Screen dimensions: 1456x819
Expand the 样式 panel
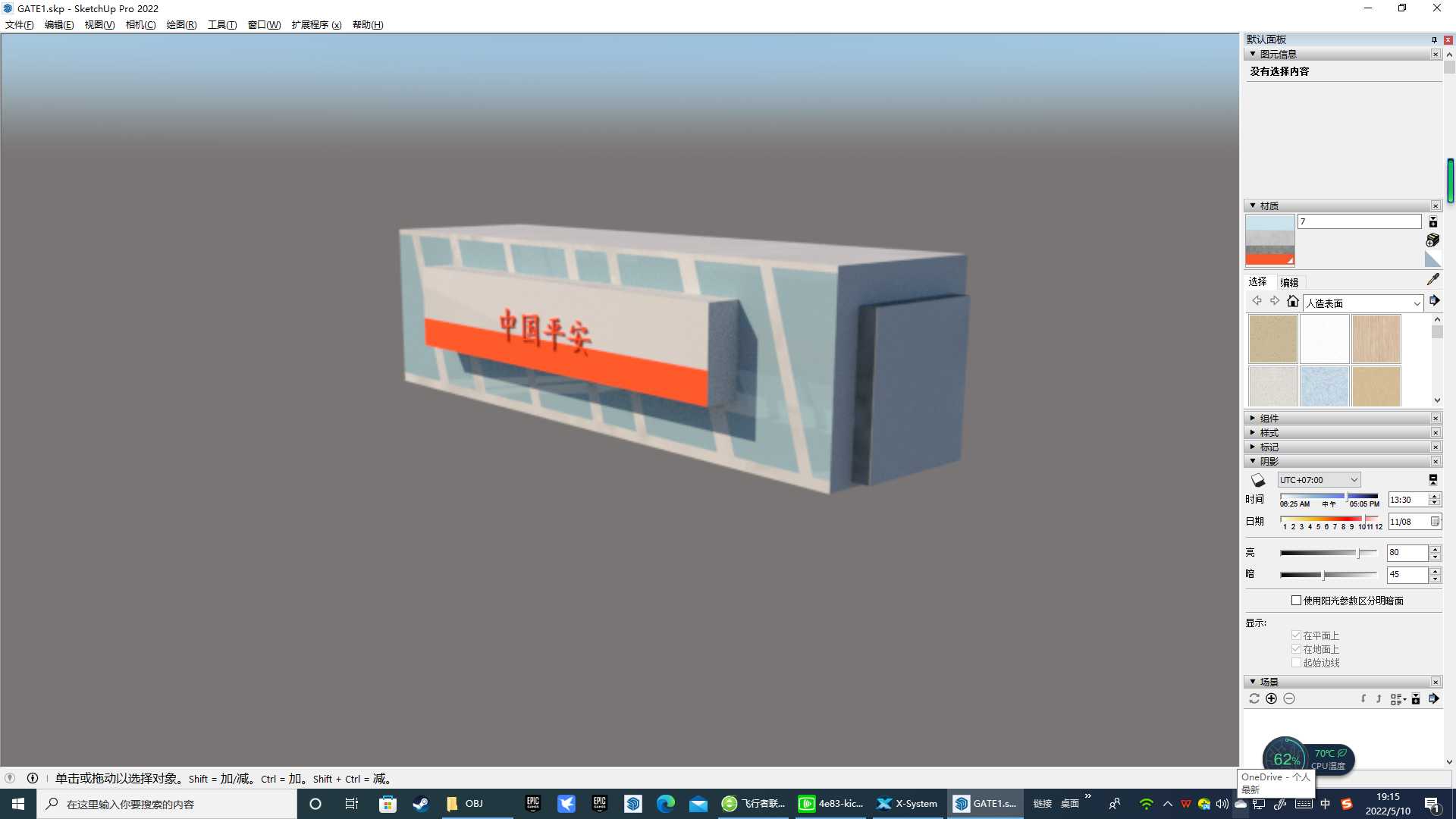pos(1253,432)
